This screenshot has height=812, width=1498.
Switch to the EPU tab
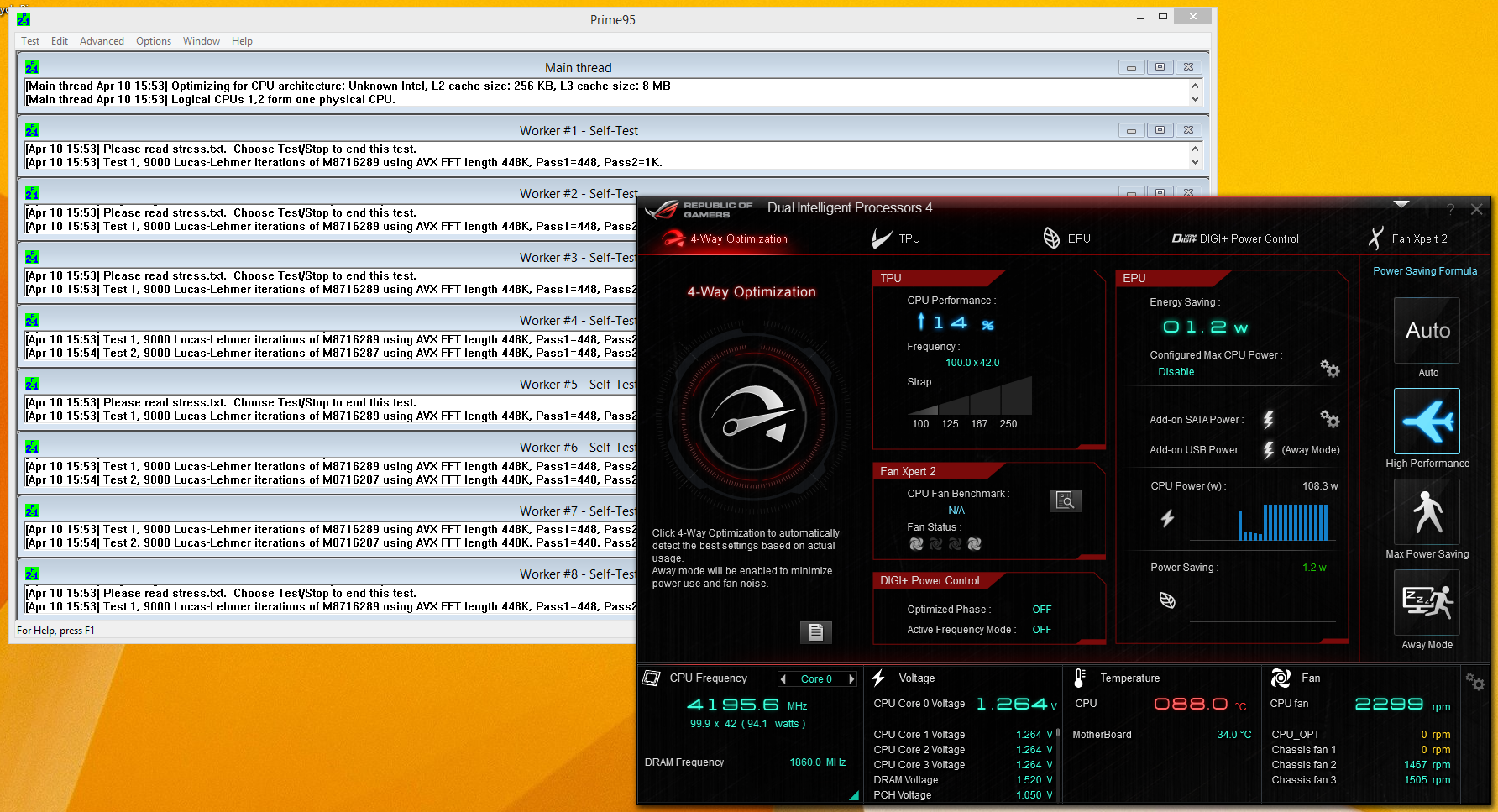pos(1066,238)
